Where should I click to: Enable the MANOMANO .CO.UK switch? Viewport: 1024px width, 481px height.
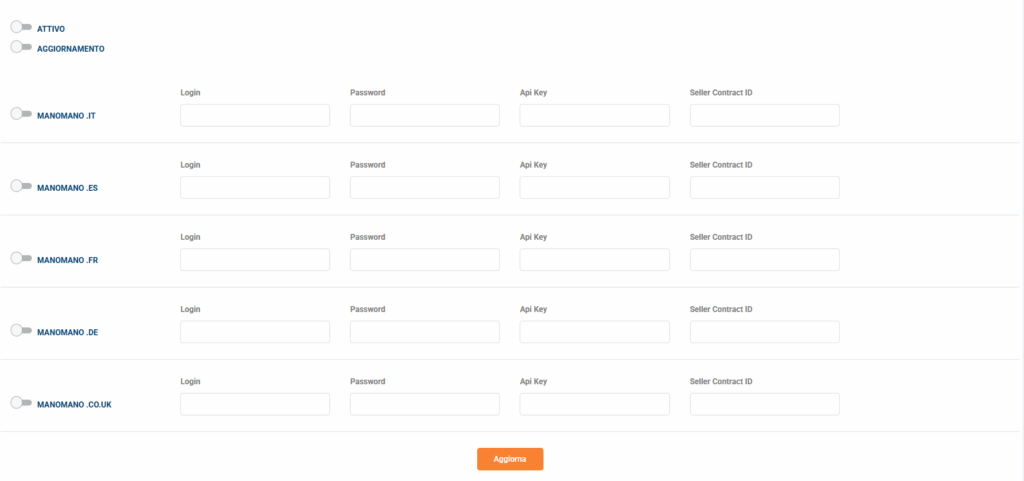[x=22, y=403]
